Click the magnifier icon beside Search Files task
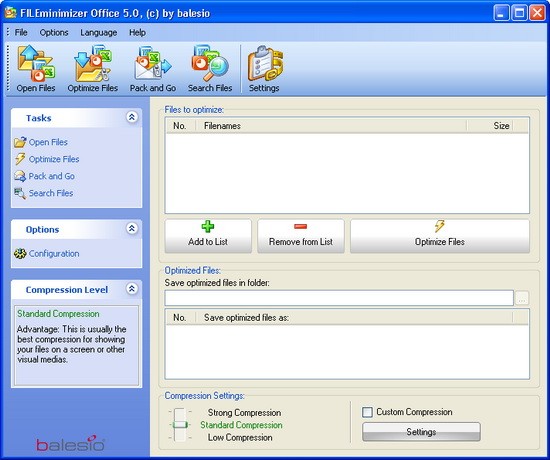 [x=20, y=193]
